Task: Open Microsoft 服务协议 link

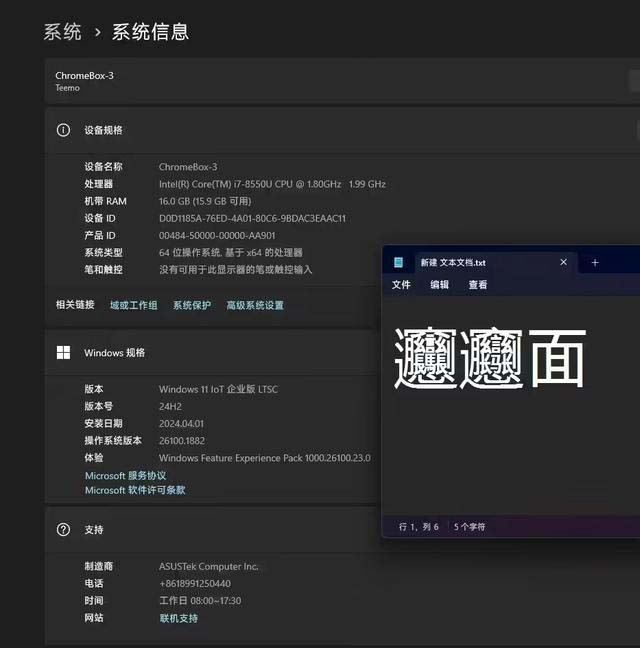Action: pos(125,476)
